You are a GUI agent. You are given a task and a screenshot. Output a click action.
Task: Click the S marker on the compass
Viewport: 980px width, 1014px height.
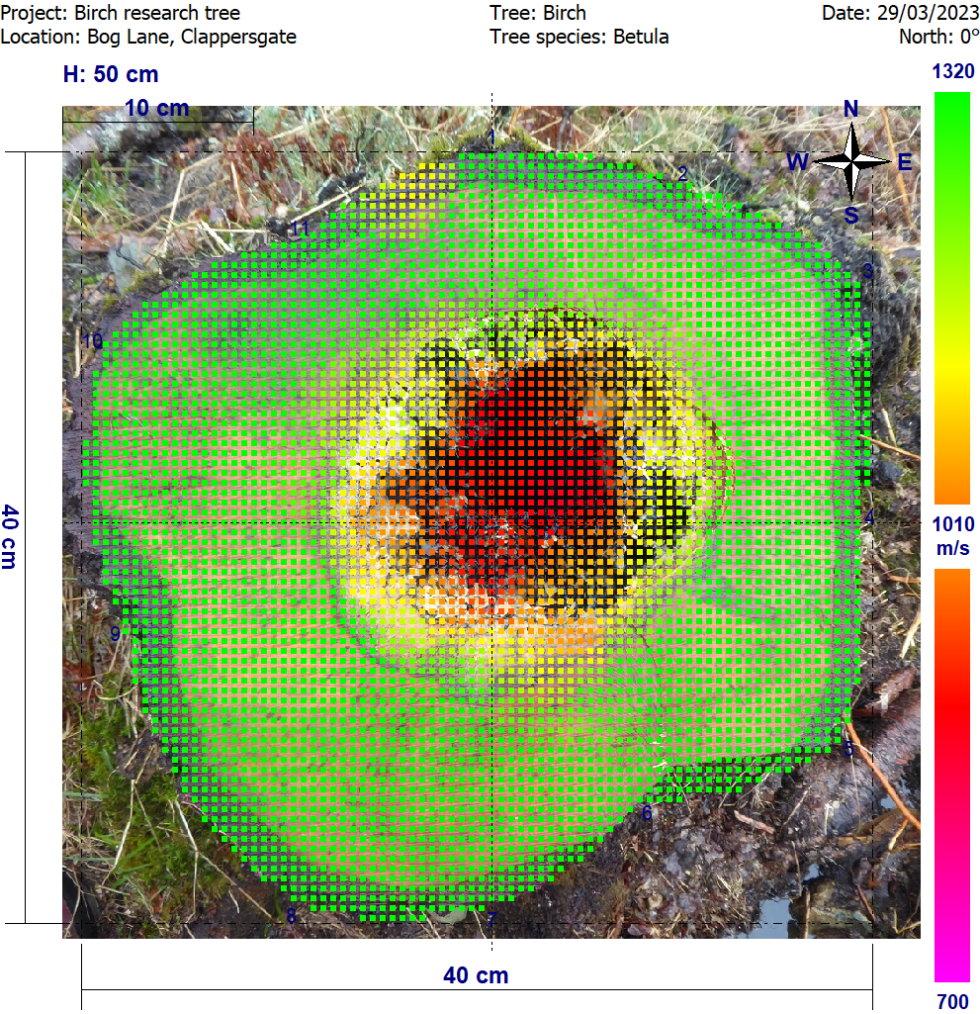pyautogui.click(x=852, y=212)
